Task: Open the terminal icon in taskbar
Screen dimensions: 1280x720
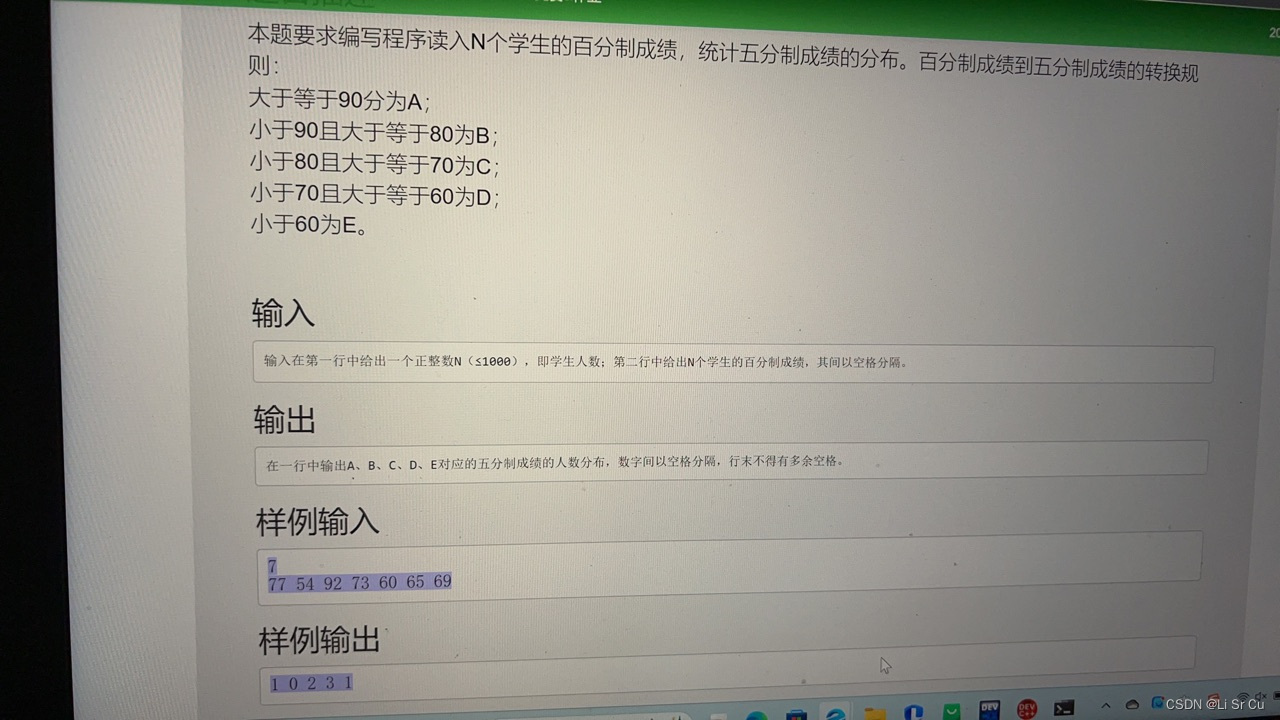Action: pyautogui.click(x=1064, y=708)
